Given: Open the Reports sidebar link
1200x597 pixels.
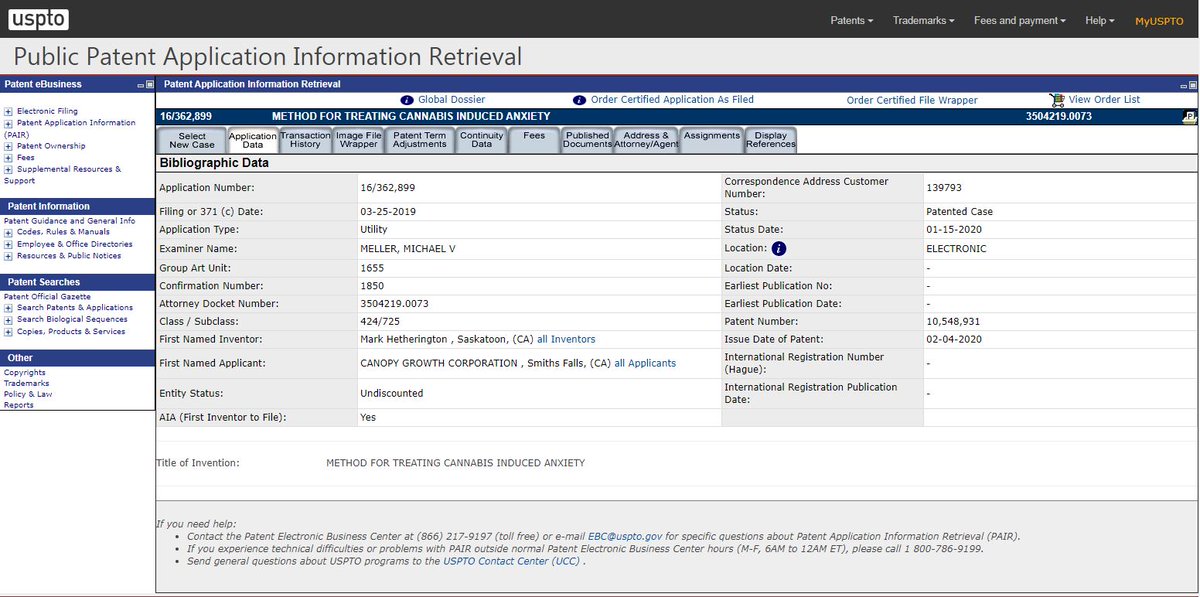Looking at the screenshot, I should (x=19, y=405).
